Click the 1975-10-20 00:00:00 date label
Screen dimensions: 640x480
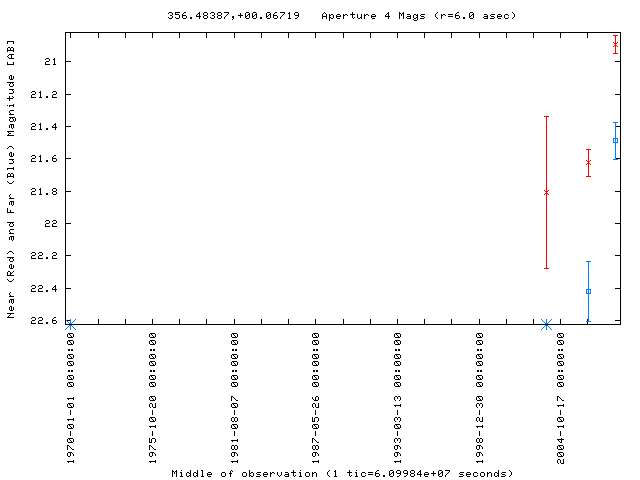point(152,398)
